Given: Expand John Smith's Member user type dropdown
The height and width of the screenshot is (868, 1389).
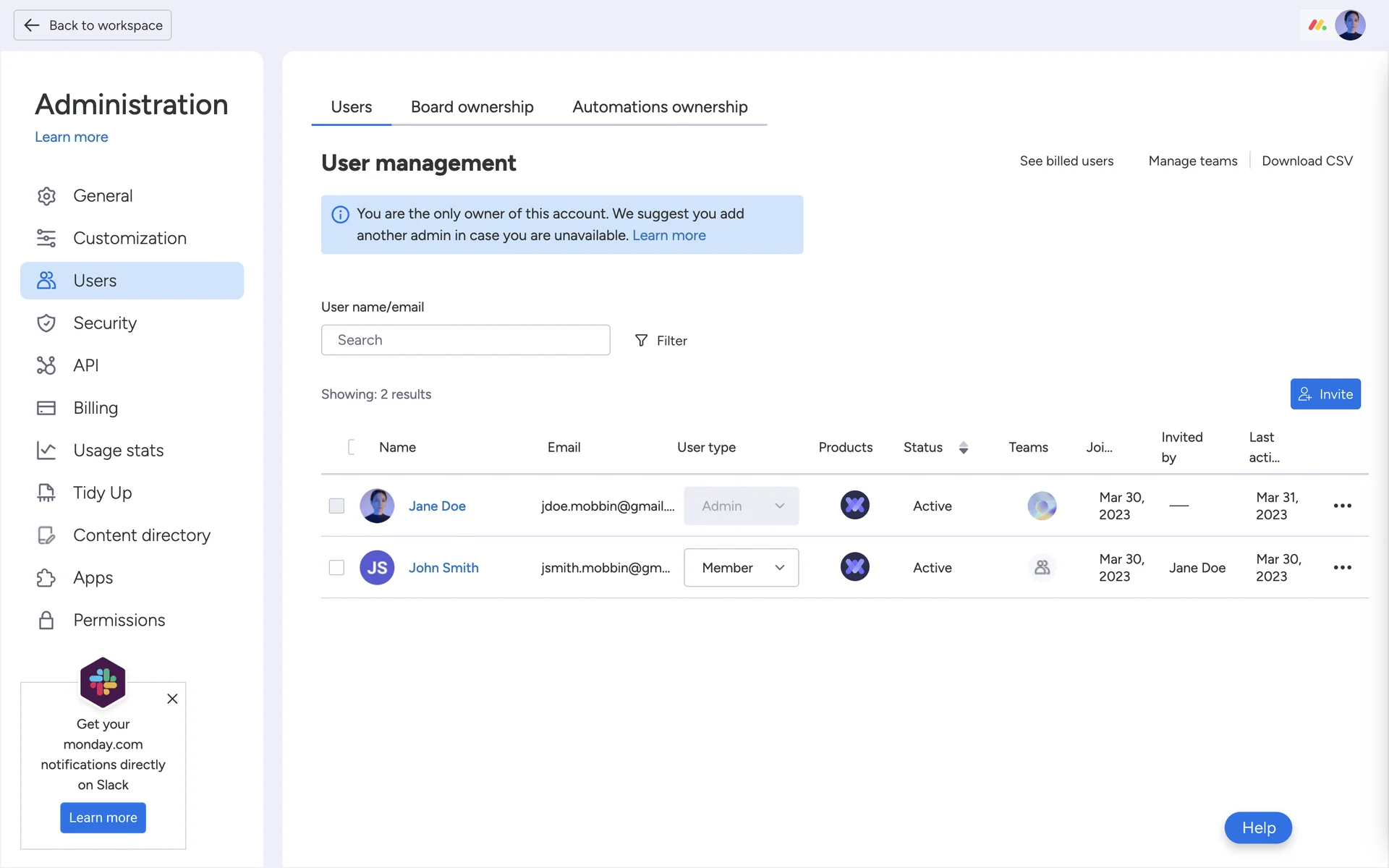Looking at the screenshot, I should (741, 567).
